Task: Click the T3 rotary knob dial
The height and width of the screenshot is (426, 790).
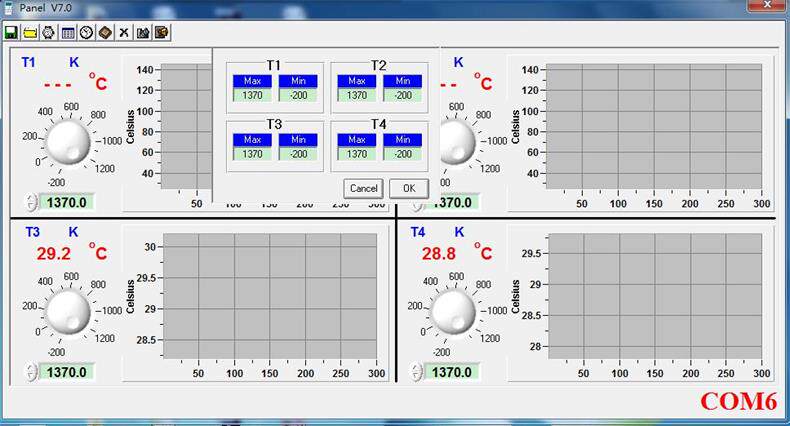Action: click(x=68, y=312)
